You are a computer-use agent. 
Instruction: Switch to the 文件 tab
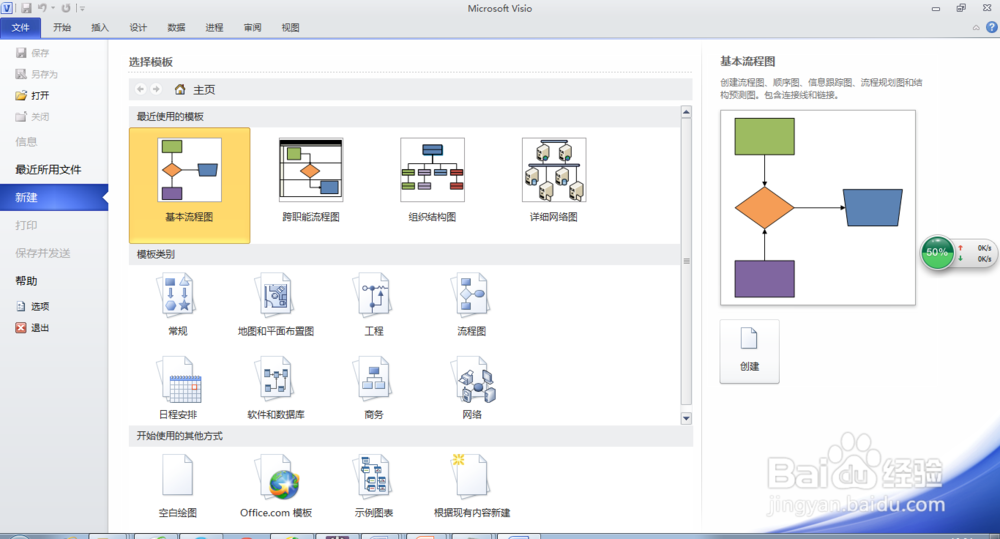tap(20, 27)
